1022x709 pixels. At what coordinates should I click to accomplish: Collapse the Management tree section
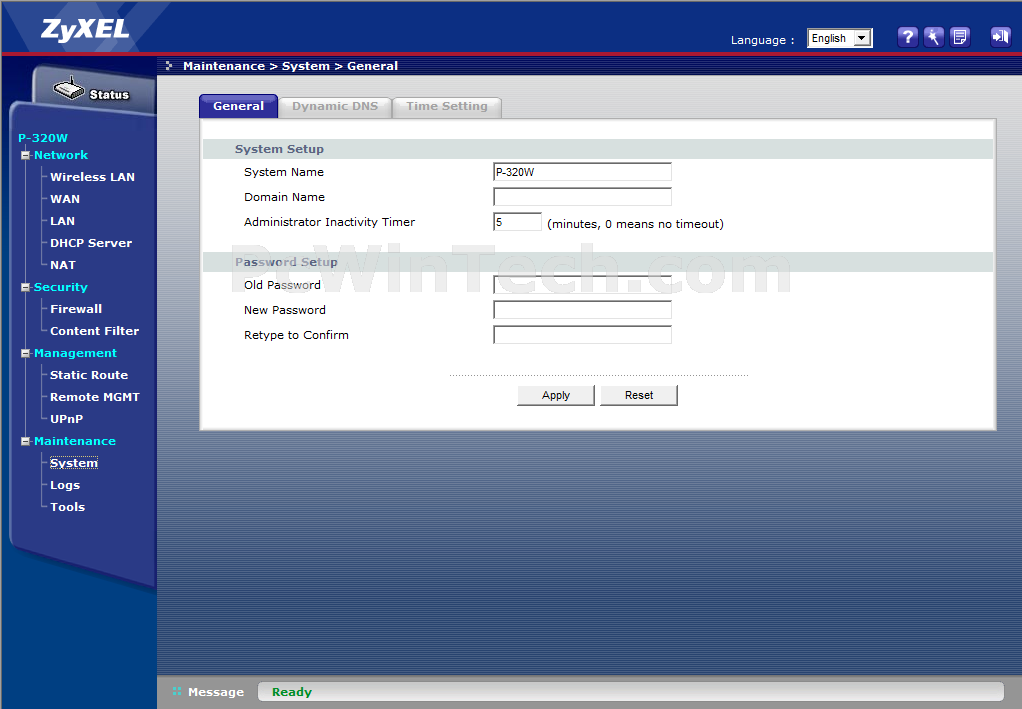[x=25, y=353]
